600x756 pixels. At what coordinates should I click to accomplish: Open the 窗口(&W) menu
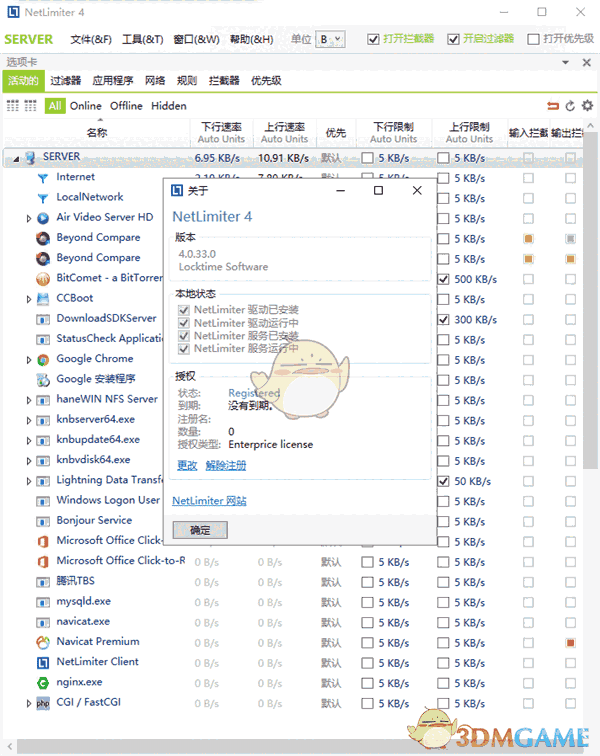click(196, 40)
